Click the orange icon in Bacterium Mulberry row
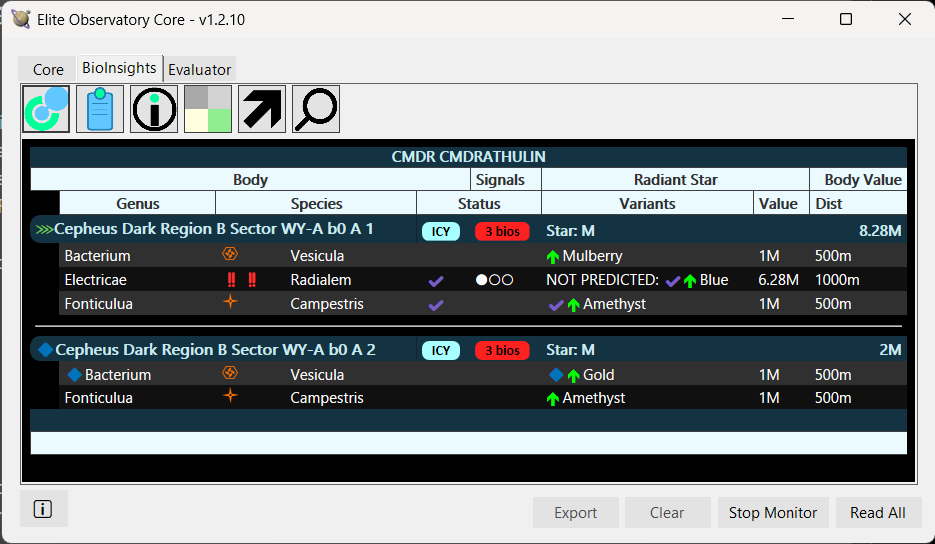Viewport: 935px width, 544px height. pyautogui.click(x=230, y=254)
